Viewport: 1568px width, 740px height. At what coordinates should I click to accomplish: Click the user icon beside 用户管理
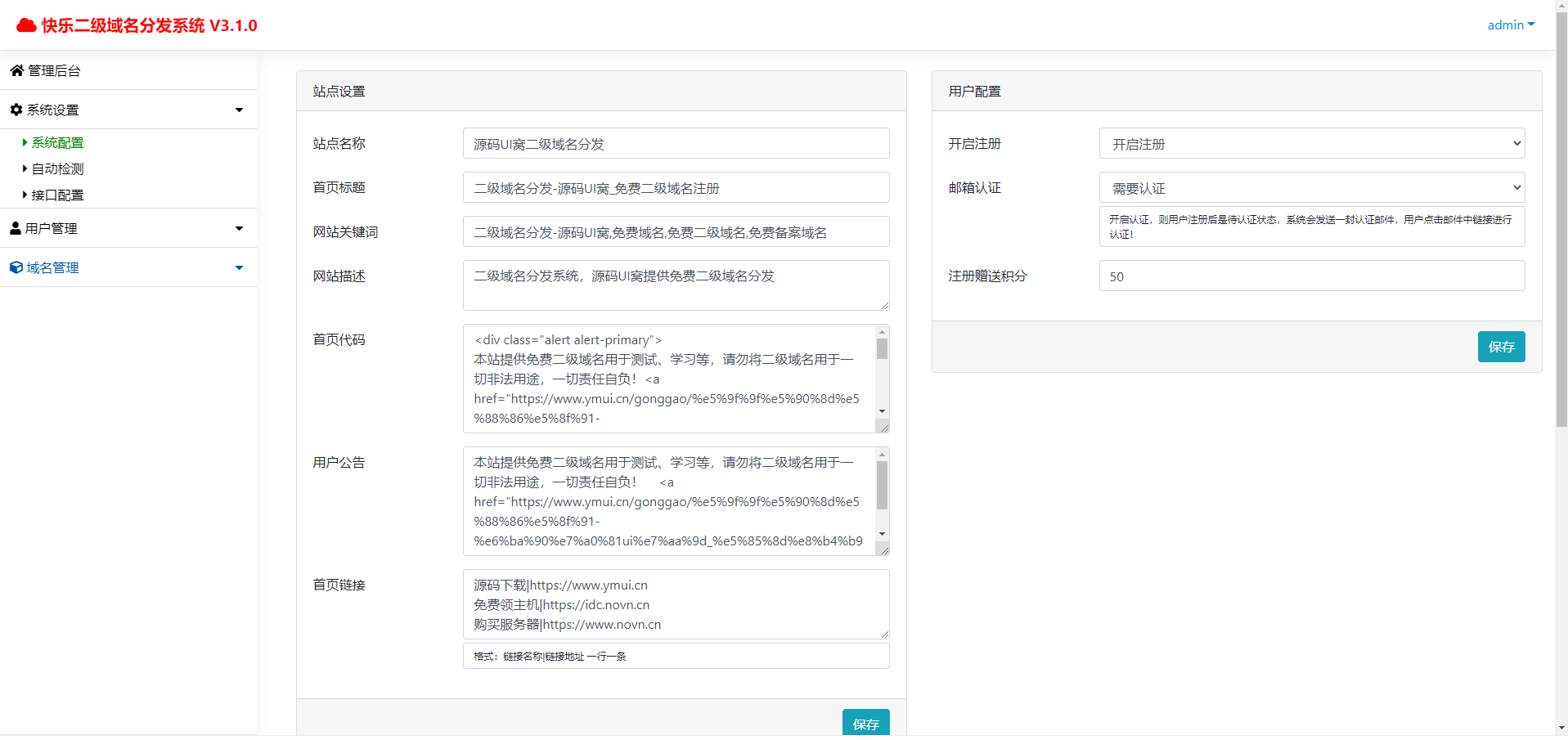click(16, 229)
